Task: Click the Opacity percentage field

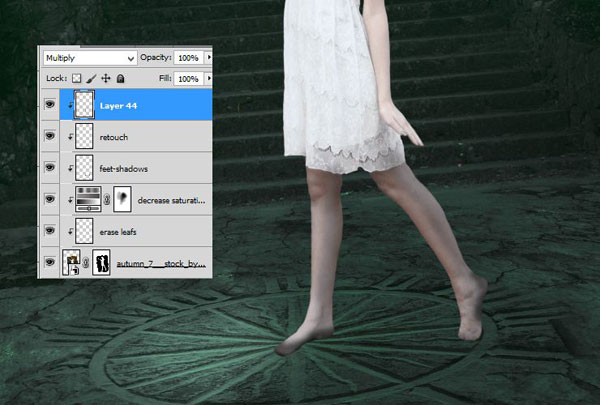Action: (x=189, y=58)
